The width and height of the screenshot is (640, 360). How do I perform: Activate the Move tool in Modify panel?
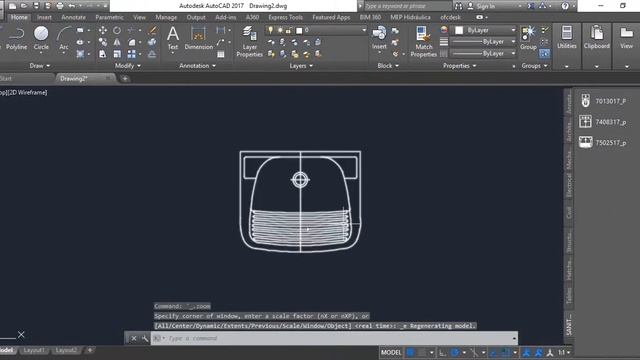click(102, 30)
